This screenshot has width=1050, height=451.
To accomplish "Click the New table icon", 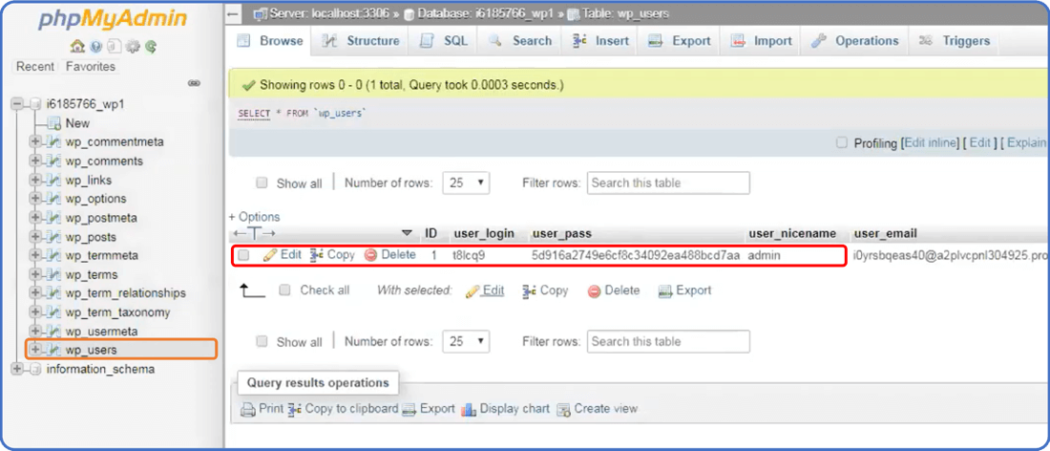I will 54,123.
